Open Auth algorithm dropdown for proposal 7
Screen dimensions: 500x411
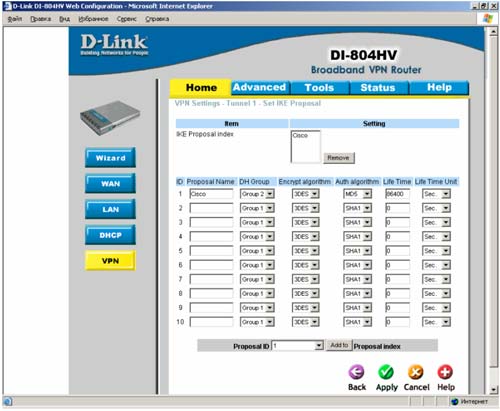click(x=357, y=279)
